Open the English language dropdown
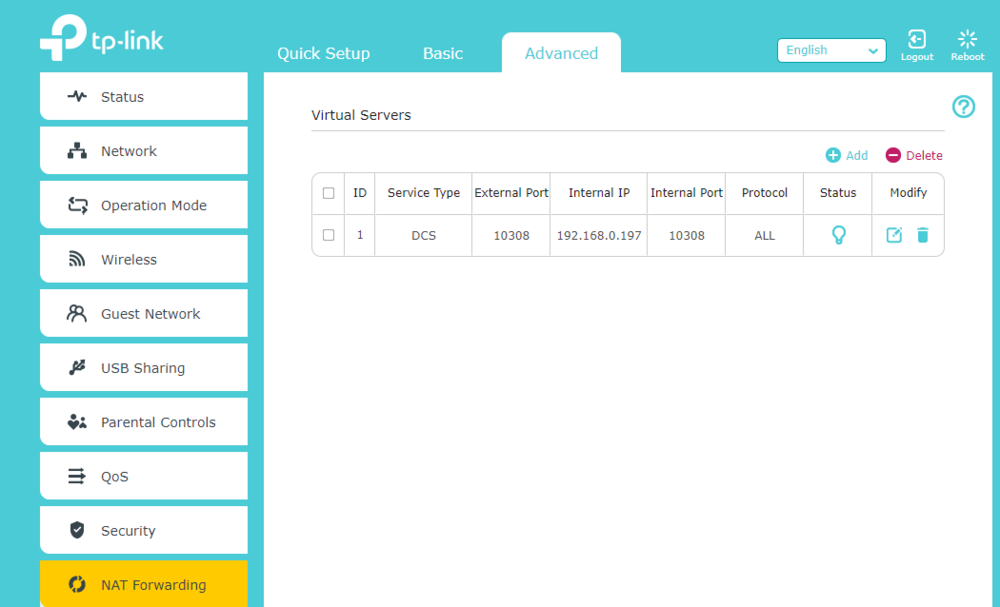 (832, 50)
